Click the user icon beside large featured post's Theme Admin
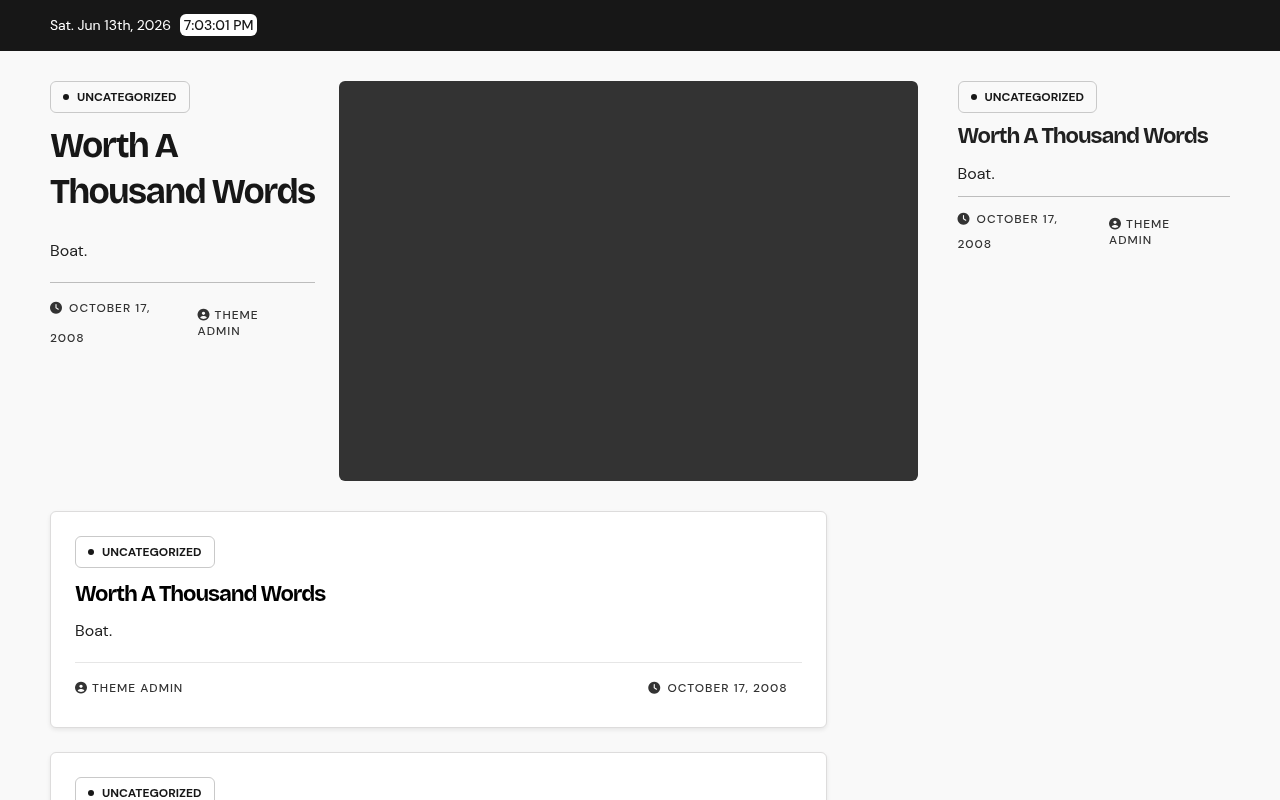 pos(203,315)
